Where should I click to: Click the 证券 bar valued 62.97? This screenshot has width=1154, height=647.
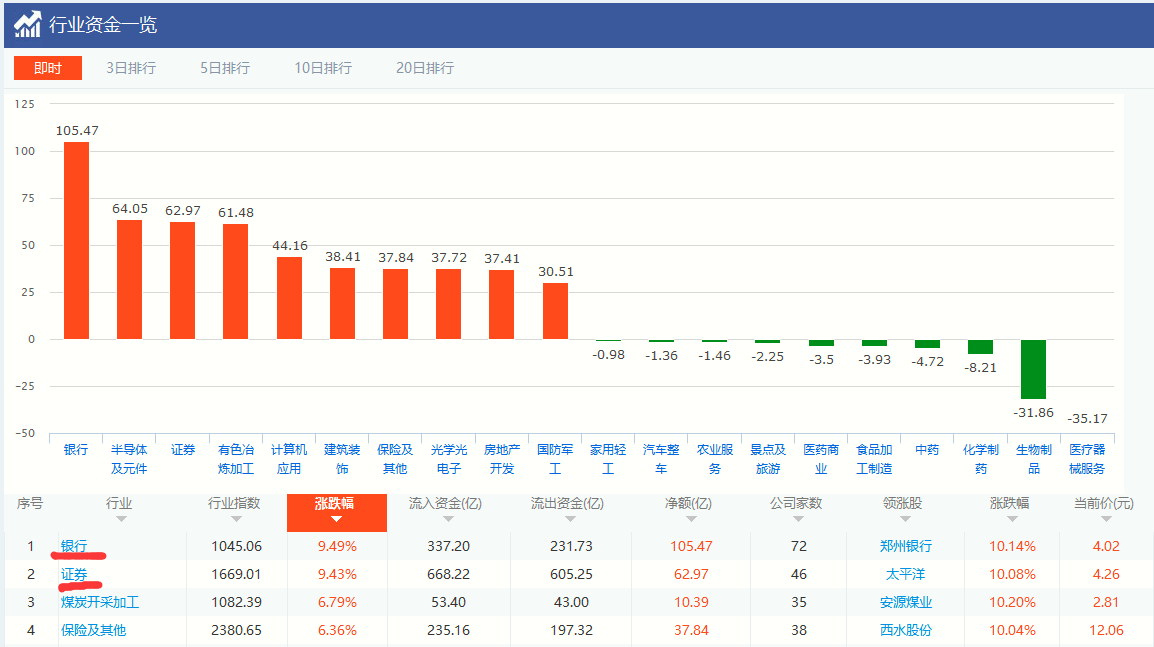183,280
